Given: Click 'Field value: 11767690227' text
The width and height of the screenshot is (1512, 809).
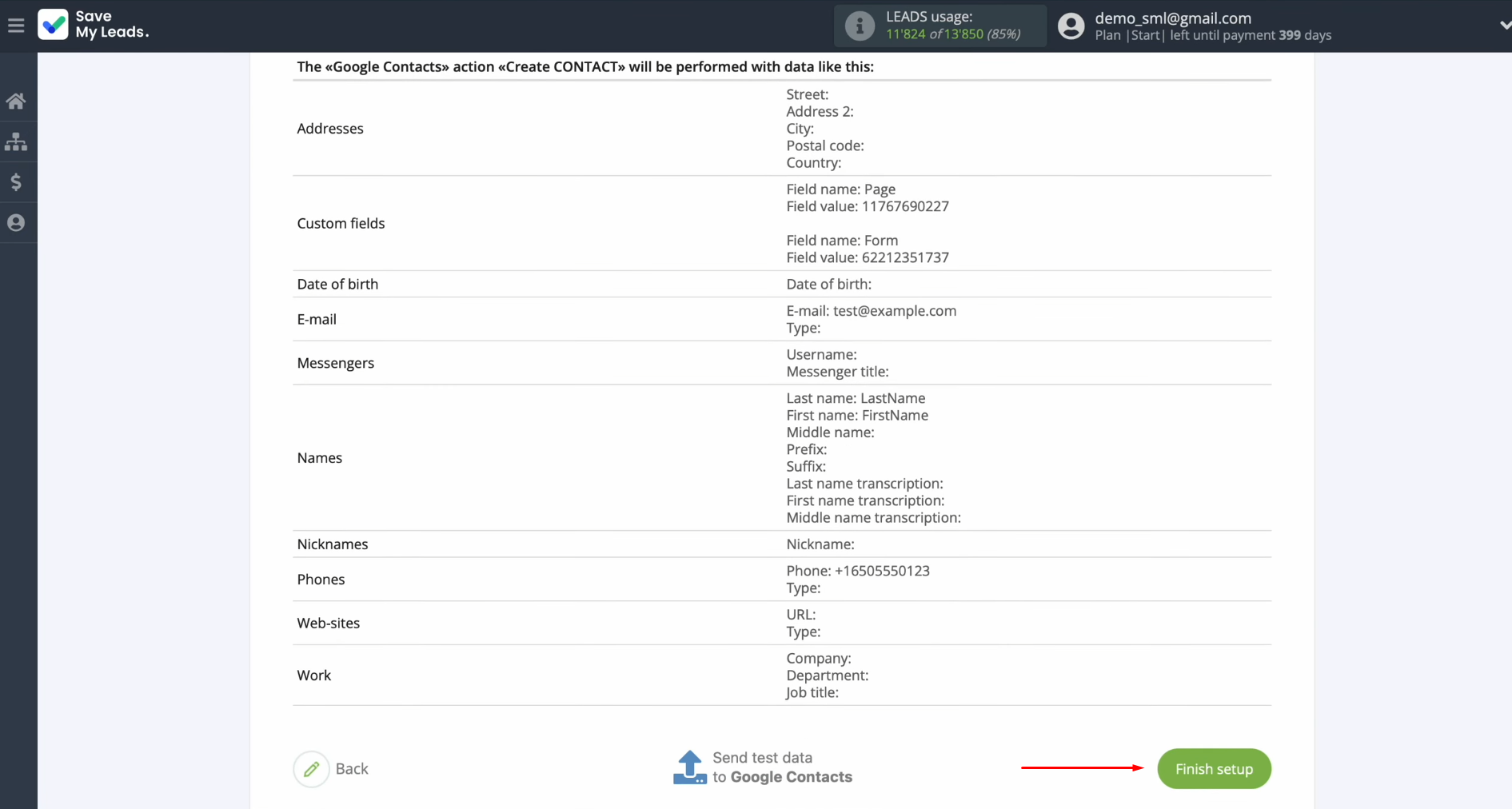Looking at the screenshot, I should (x=868, y=206).
